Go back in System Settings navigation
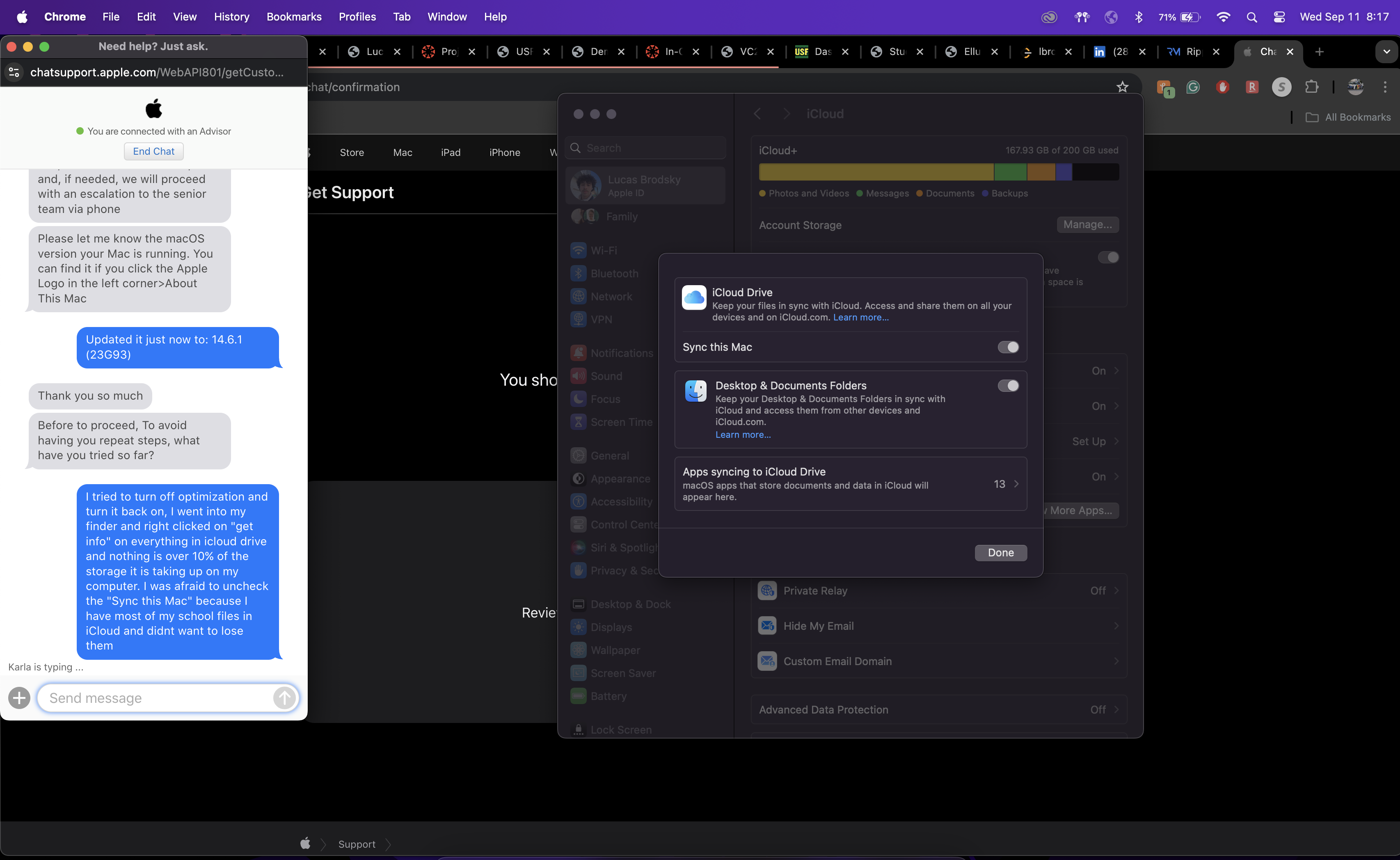This screenshot has height=860, width=1400. tap(757, 114)
